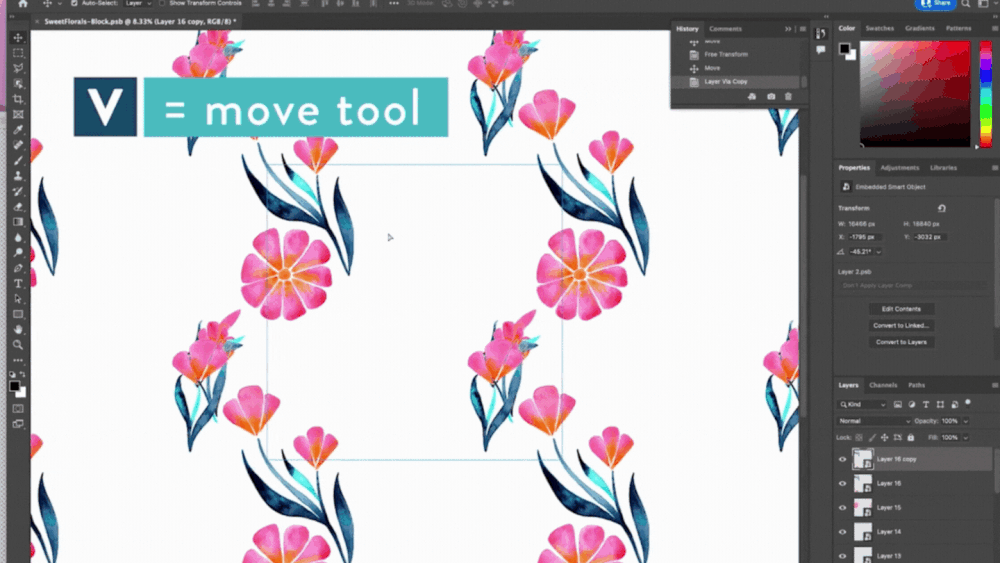
Task: Select the Rectangular Marquee tool
Action: (x=18, y=53)
